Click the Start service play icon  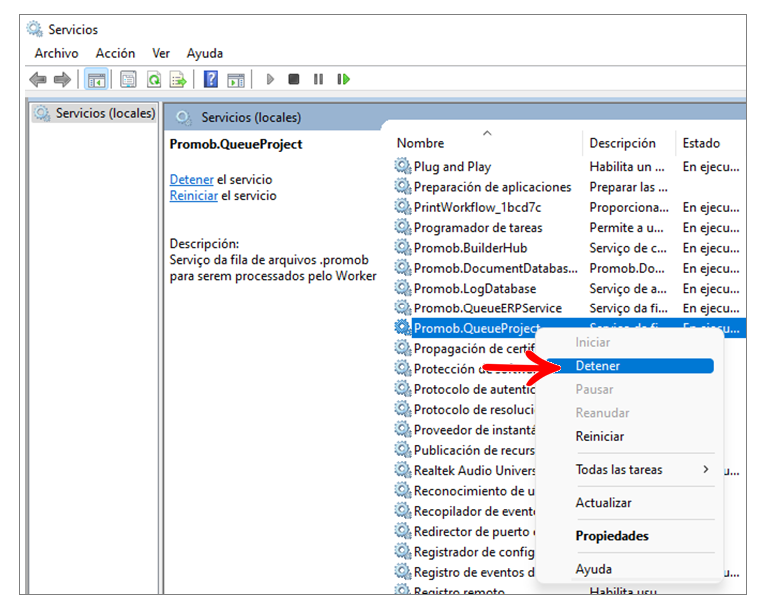pos(270,79)
